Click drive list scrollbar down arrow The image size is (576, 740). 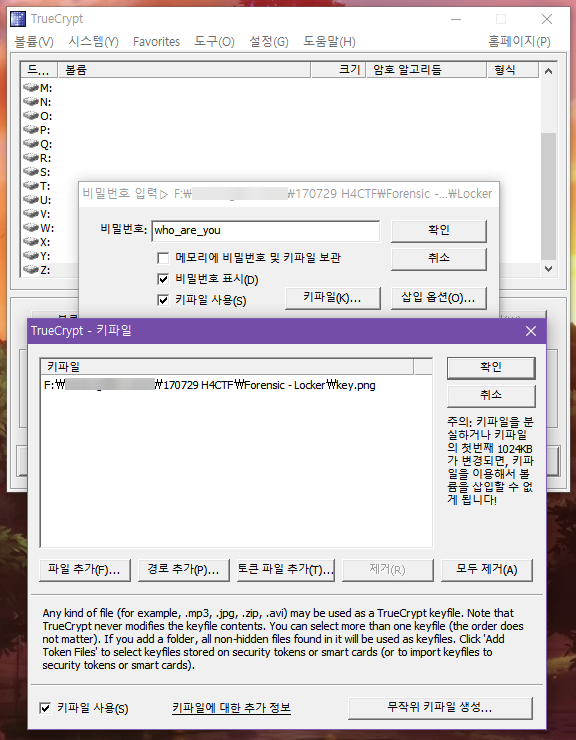[548, 269]
